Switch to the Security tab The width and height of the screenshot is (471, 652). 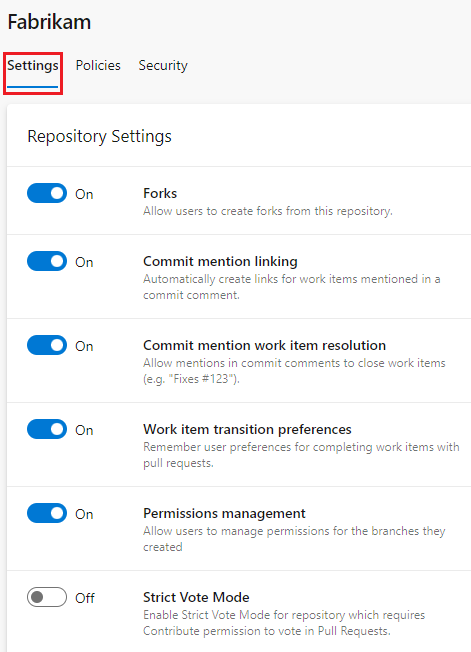163,66
